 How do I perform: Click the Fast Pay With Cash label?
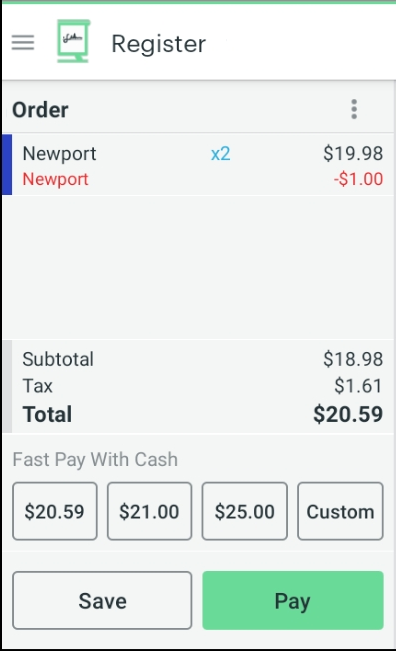(x=95, y=460)
